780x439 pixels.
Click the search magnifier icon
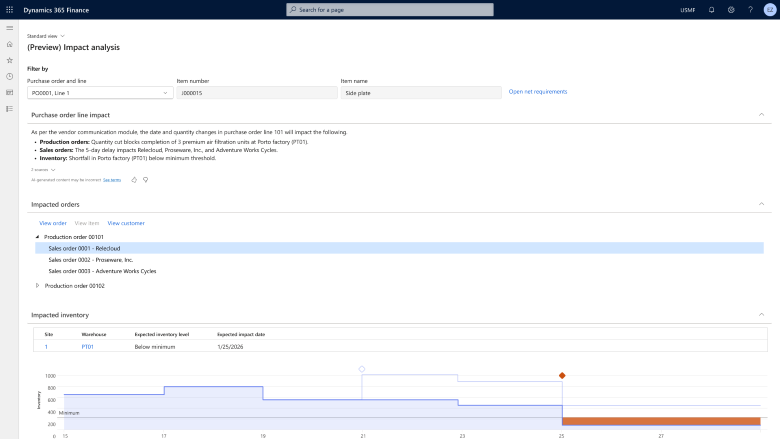tap(293, 9)
